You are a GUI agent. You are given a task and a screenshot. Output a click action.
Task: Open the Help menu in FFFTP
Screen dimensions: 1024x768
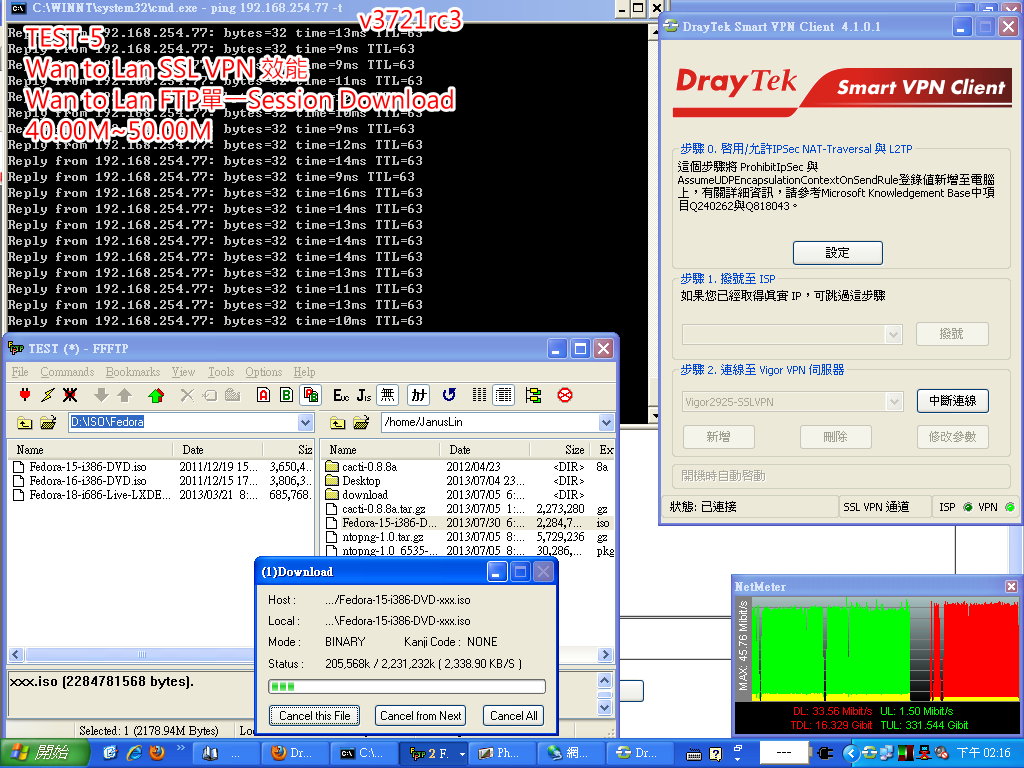pos(304,372)
